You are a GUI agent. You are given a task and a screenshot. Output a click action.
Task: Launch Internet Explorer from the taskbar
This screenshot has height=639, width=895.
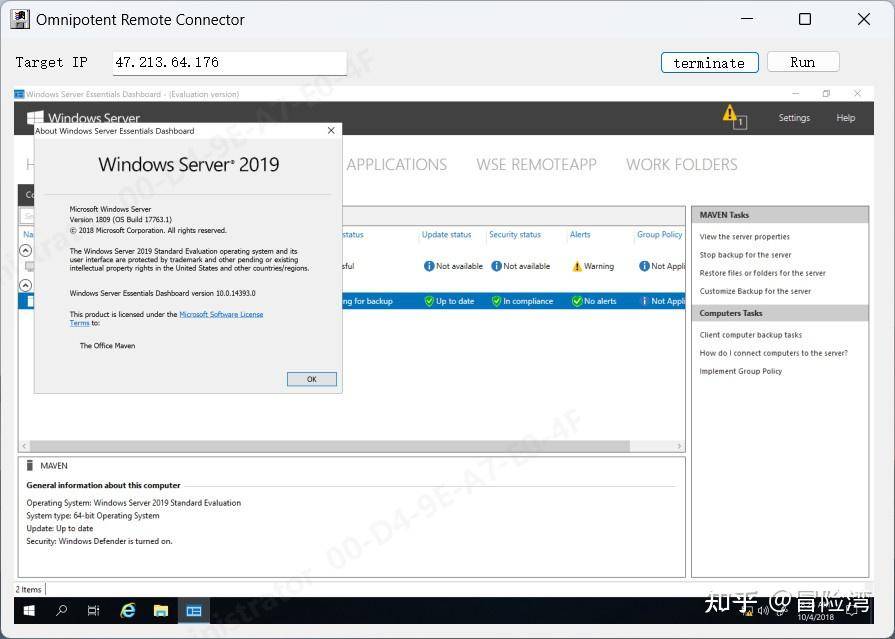coord(128,610)
